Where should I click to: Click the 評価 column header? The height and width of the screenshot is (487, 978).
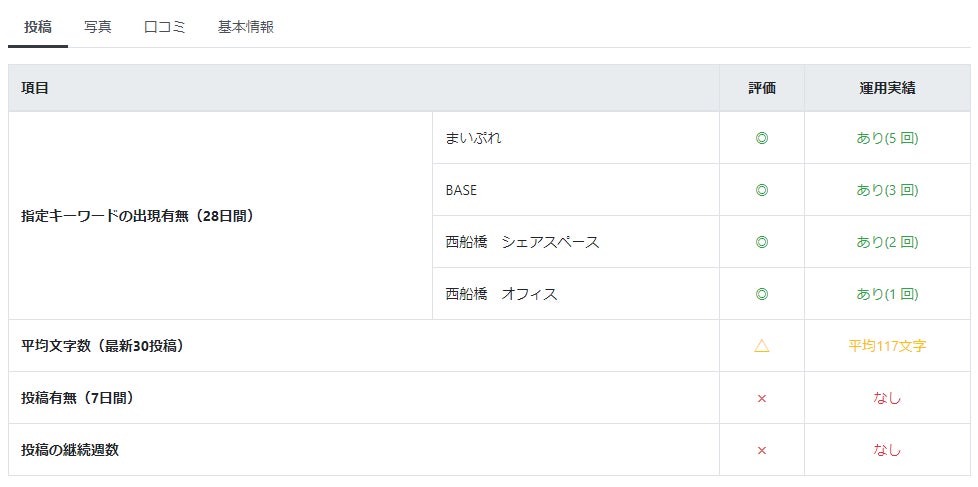pyautogui.click(x=762, y=88)
